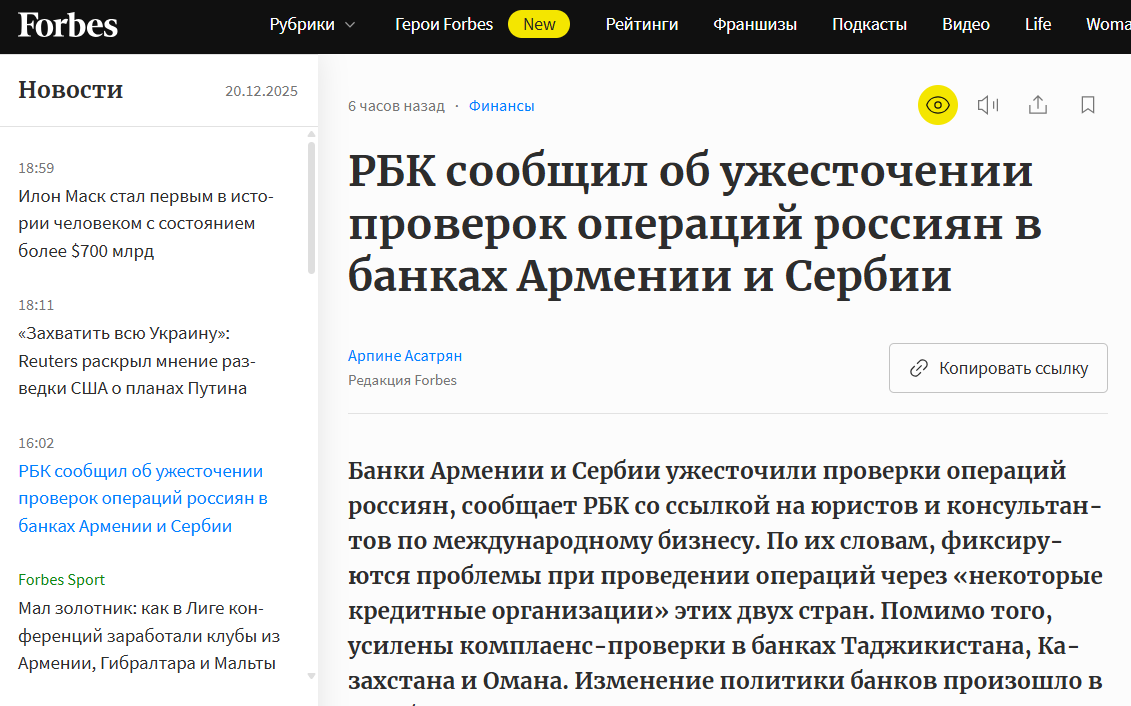Play article audio with speaker icon
Image resolution: width=1131 pixels, height=706 pixels.
pyautogui.click(x=987, y=105)
